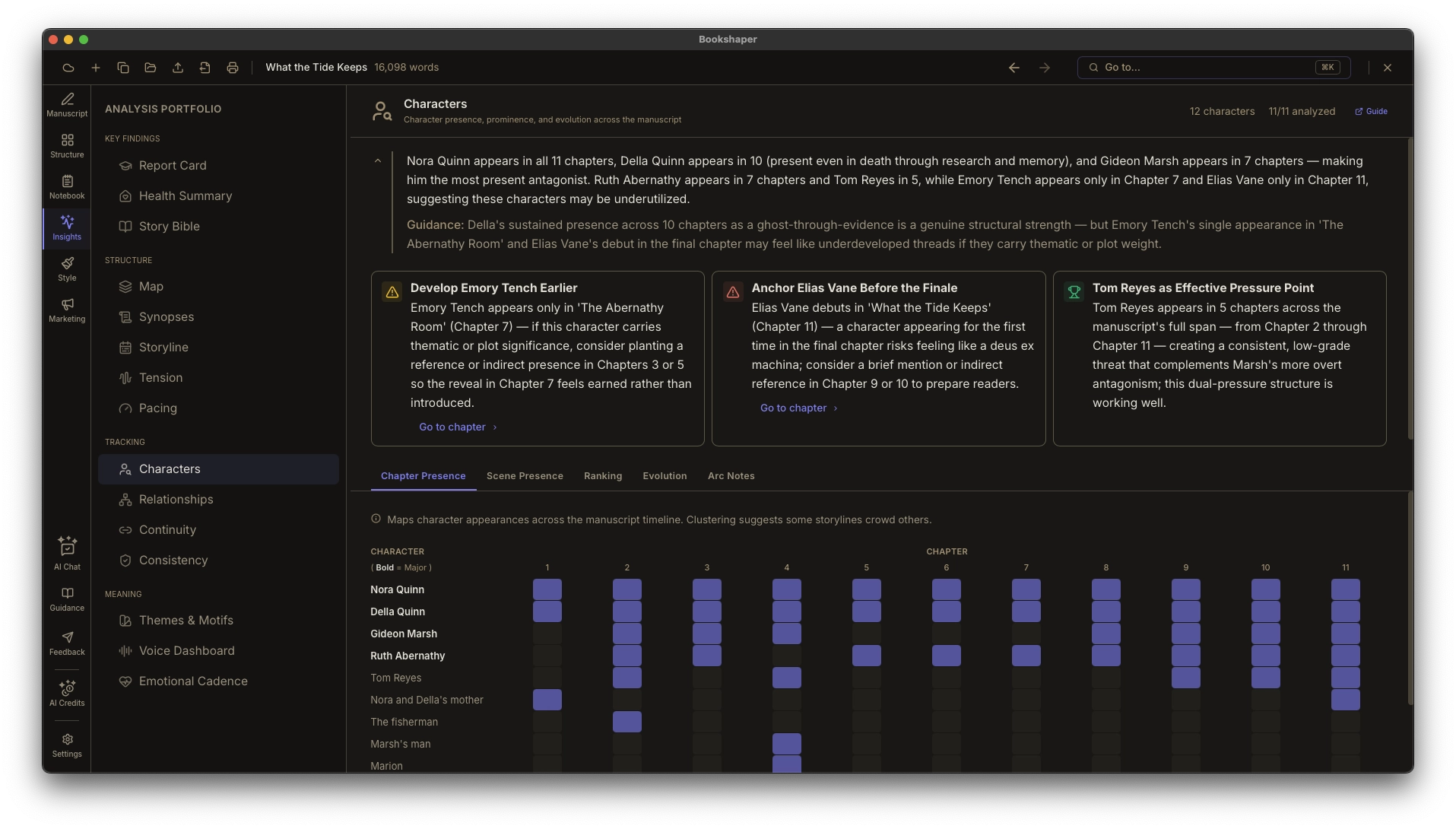
Task: Collapse the character summary with chevron
Action: pos(378,160)
